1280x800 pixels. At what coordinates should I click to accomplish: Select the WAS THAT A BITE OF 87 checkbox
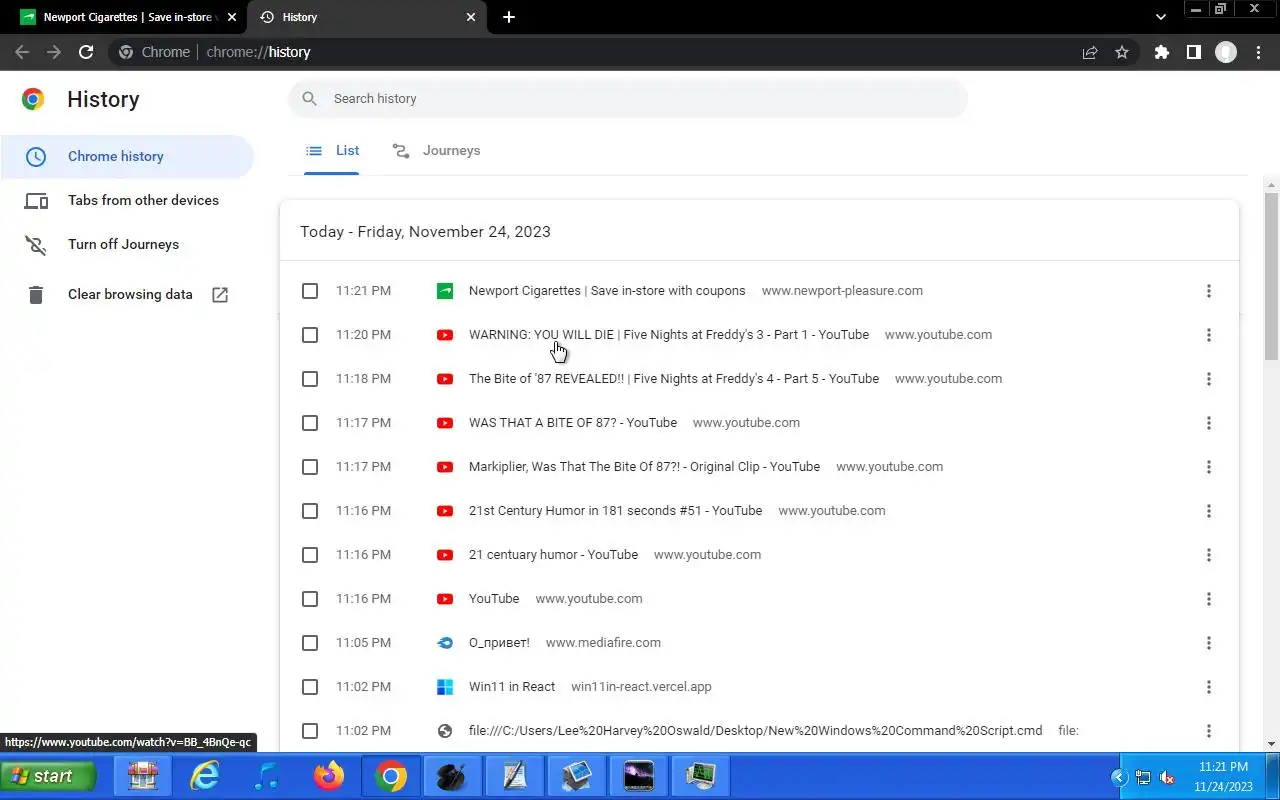pos(310,423)
